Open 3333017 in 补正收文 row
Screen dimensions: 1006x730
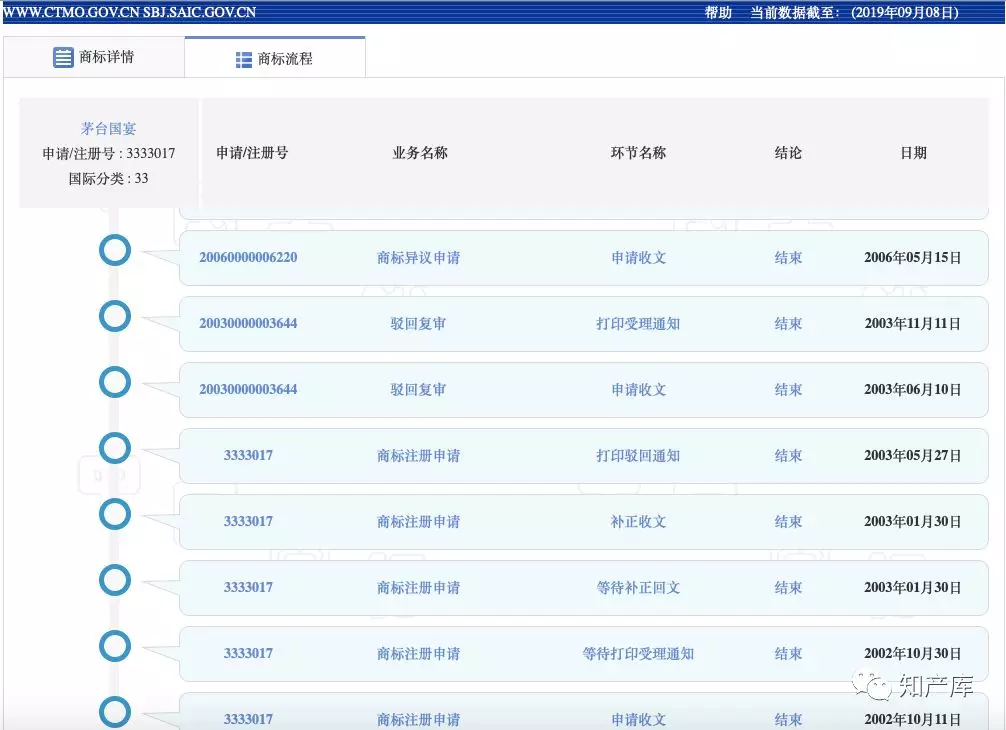coord(248,522)
